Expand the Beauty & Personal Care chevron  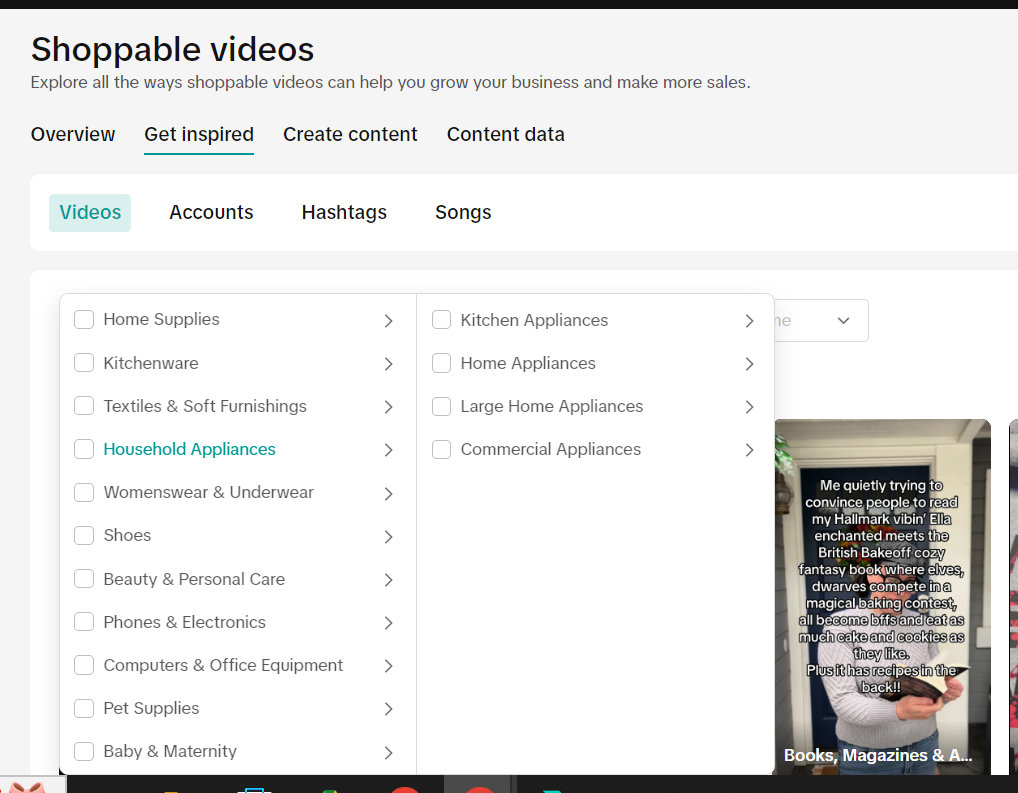388,580
